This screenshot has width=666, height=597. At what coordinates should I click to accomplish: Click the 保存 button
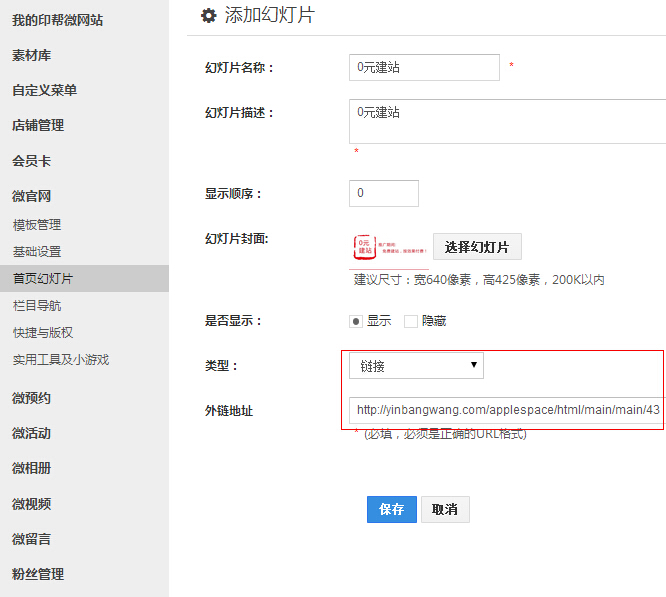click(391, 509)
